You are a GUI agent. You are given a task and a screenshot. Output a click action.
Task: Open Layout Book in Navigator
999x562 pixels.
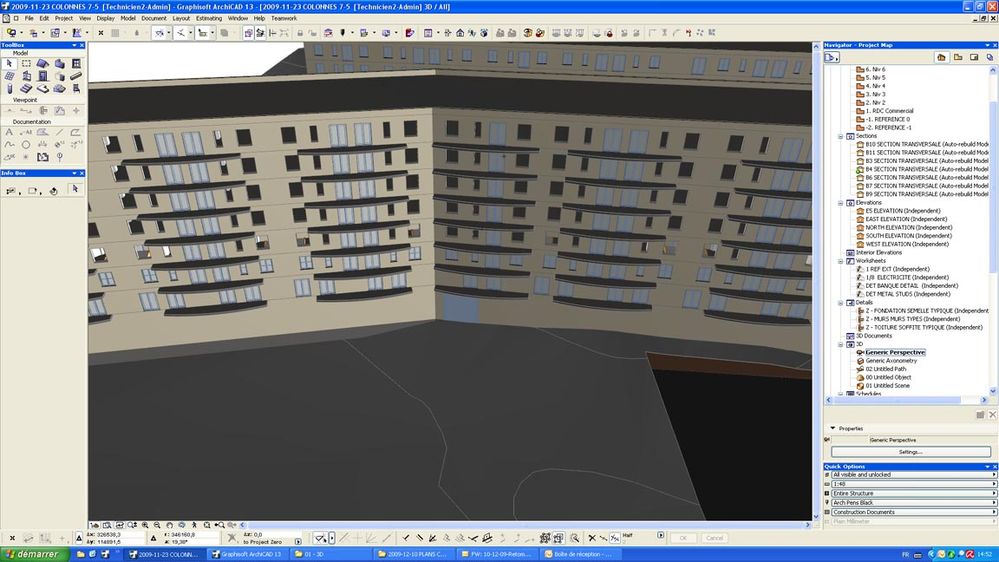click(974, 57)
